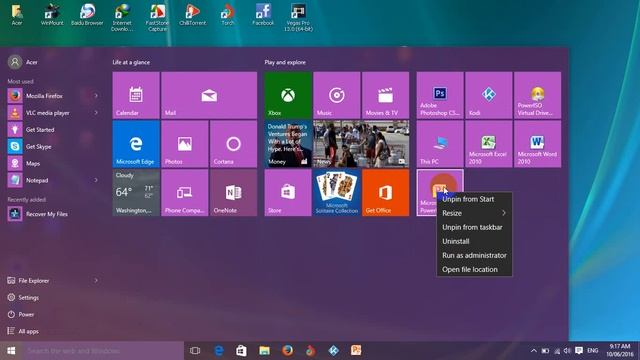Screen dimensions: 640x360
Task: Open Action Center notifications icon
Action: pos(579,351)
